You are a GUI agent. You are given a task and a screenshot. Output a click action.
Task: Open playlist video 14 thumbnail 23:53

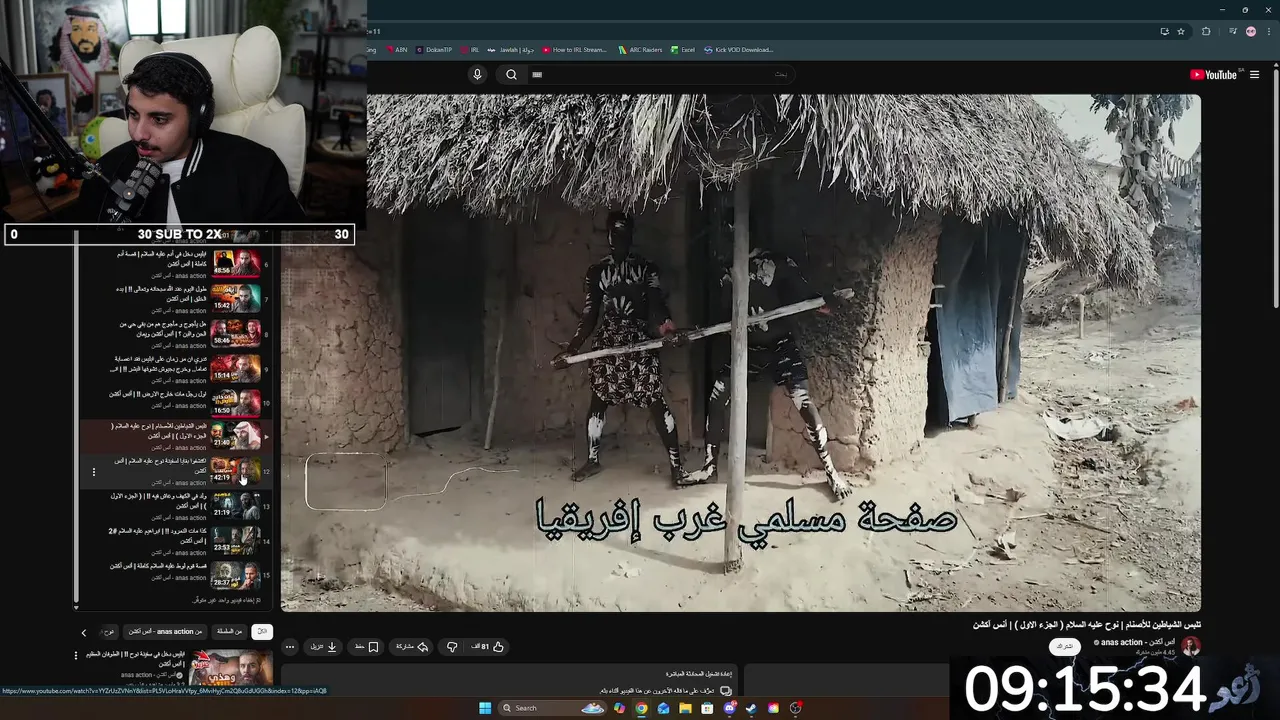pos(237,540)
